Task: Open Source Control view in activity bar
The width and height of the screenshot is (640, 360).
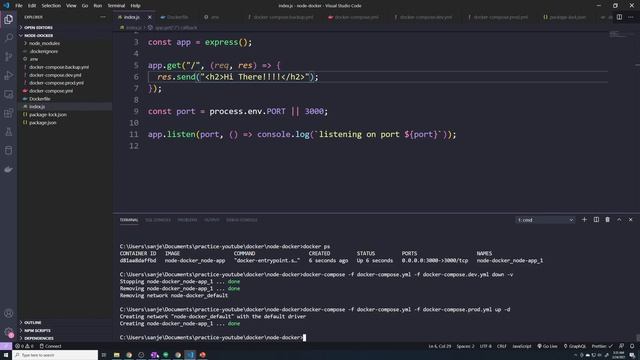Action: [x=8, y=56]
